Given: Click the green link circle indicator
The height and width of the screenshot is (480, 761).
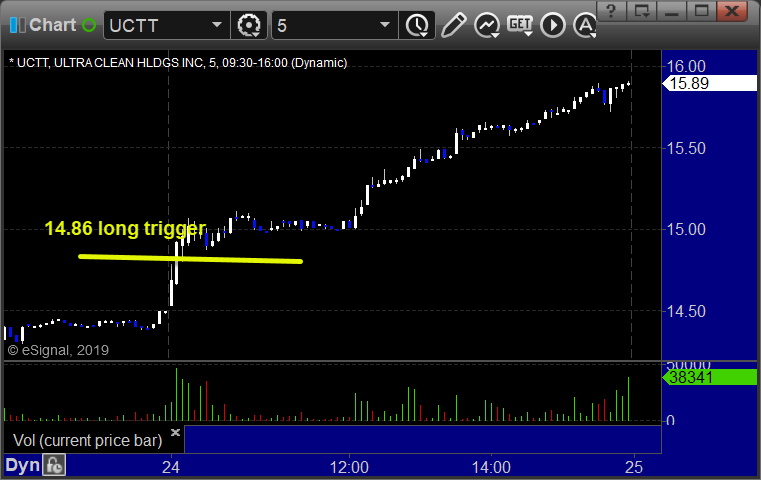Looking at the screenshot, I should point(89,25).
